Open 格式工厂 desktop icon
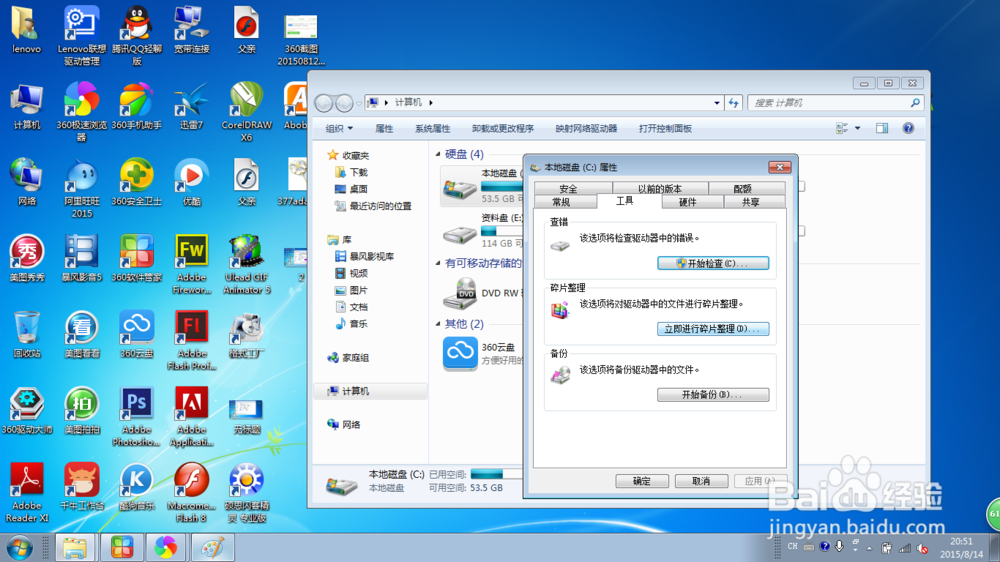The image size is (1000, 562). (247, 334)
